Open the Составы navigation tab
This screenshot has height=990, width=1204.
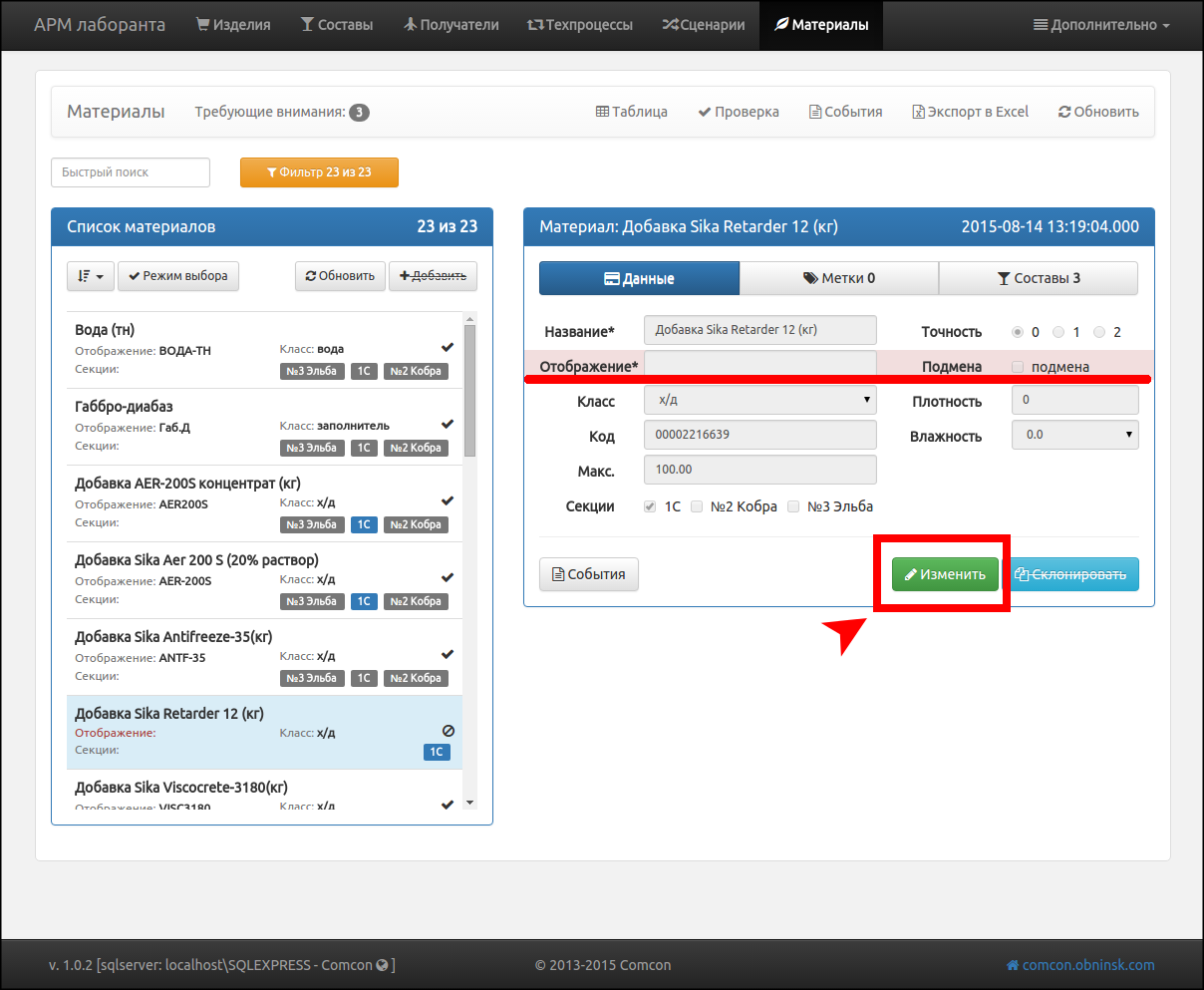tap(337, 25)
